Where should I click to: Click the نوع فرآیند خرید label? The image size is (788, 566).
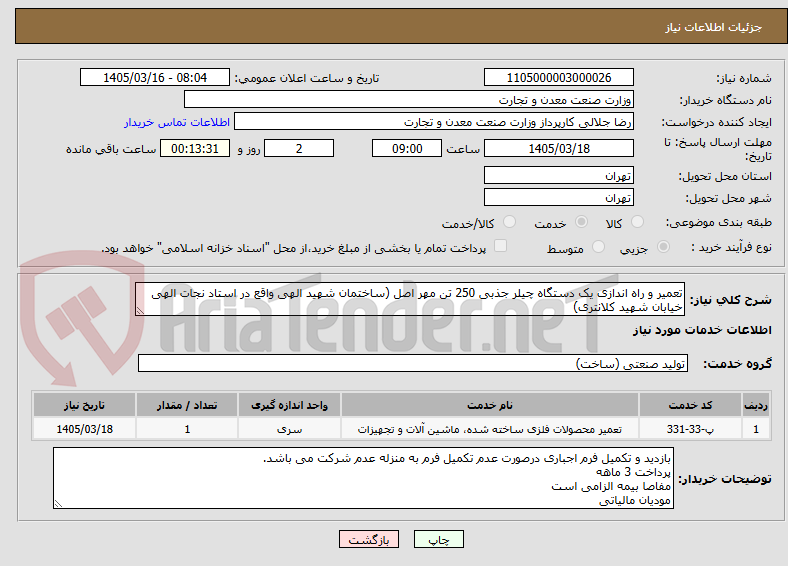tap(731, 247)
